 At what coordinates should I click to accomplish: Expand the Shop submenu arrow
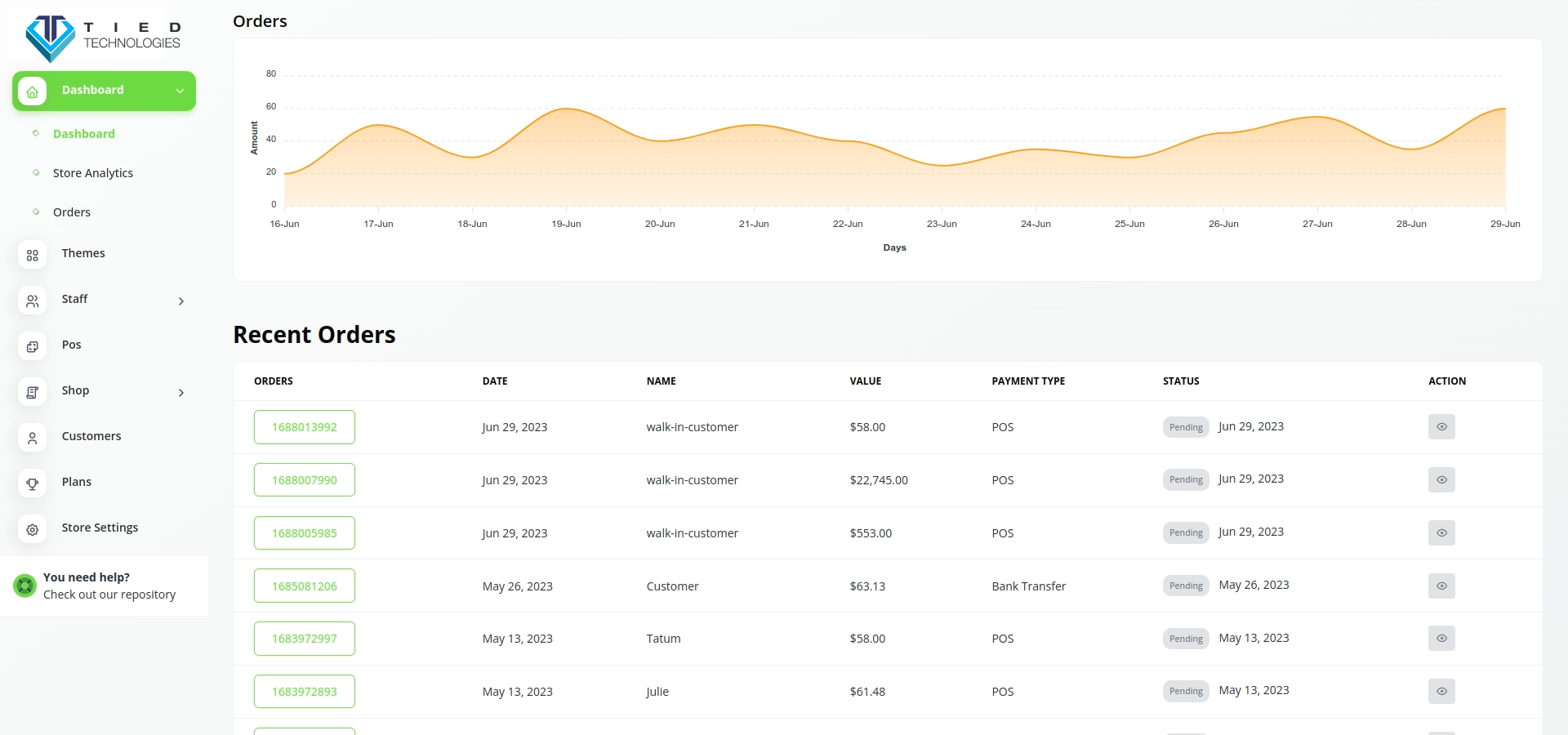[x=180, y=393]
